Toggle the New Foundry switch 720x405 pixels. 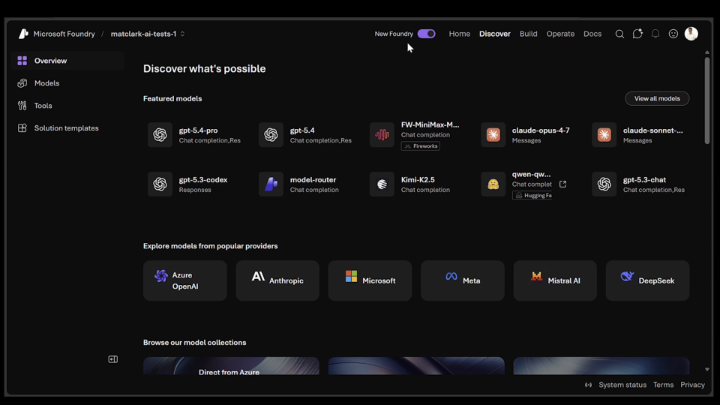pyautogui.click(x=427, y=34)
